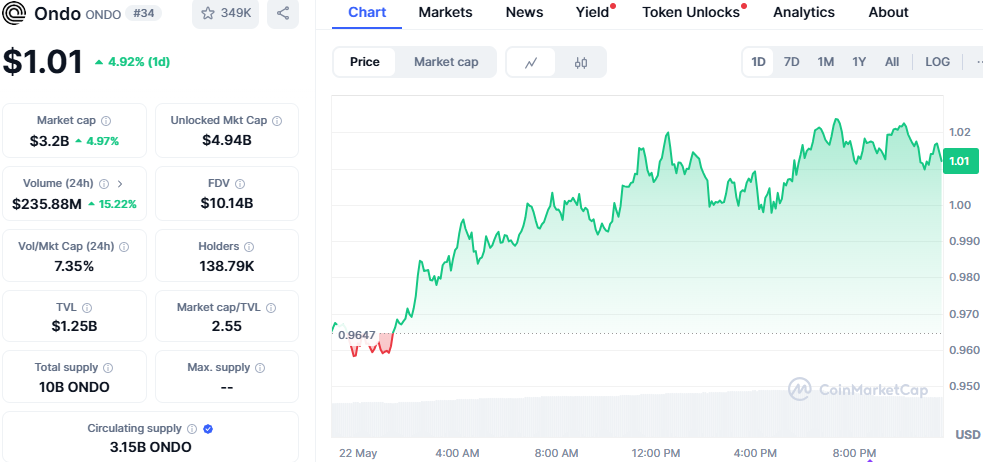Click the 0.9647 opening price label
This screenshot has height=462, width=983.
(x=356, y=335)
